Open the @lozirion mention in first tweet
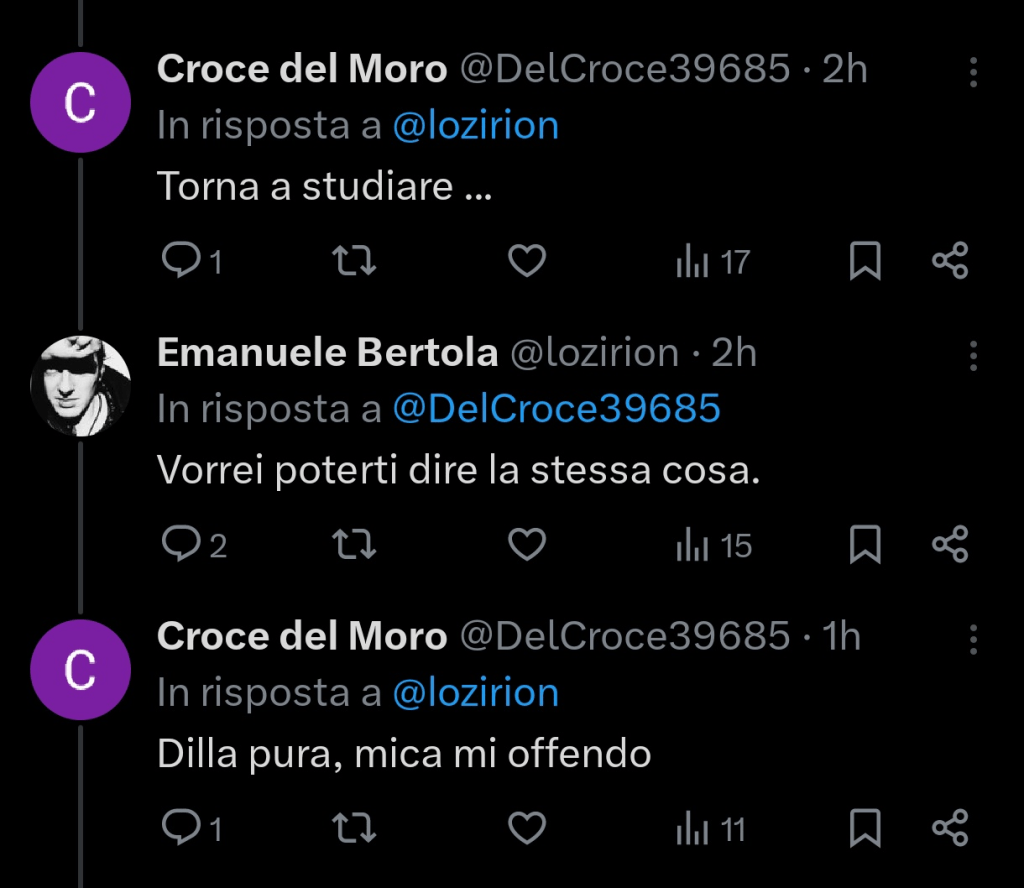 (x=475, y=126)
